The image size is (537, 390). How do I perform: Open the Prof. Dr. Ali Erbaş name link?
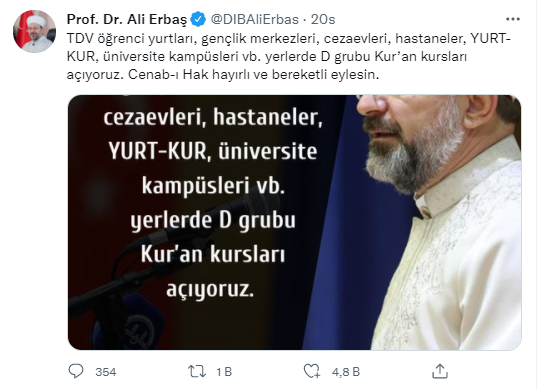[127, 19]
